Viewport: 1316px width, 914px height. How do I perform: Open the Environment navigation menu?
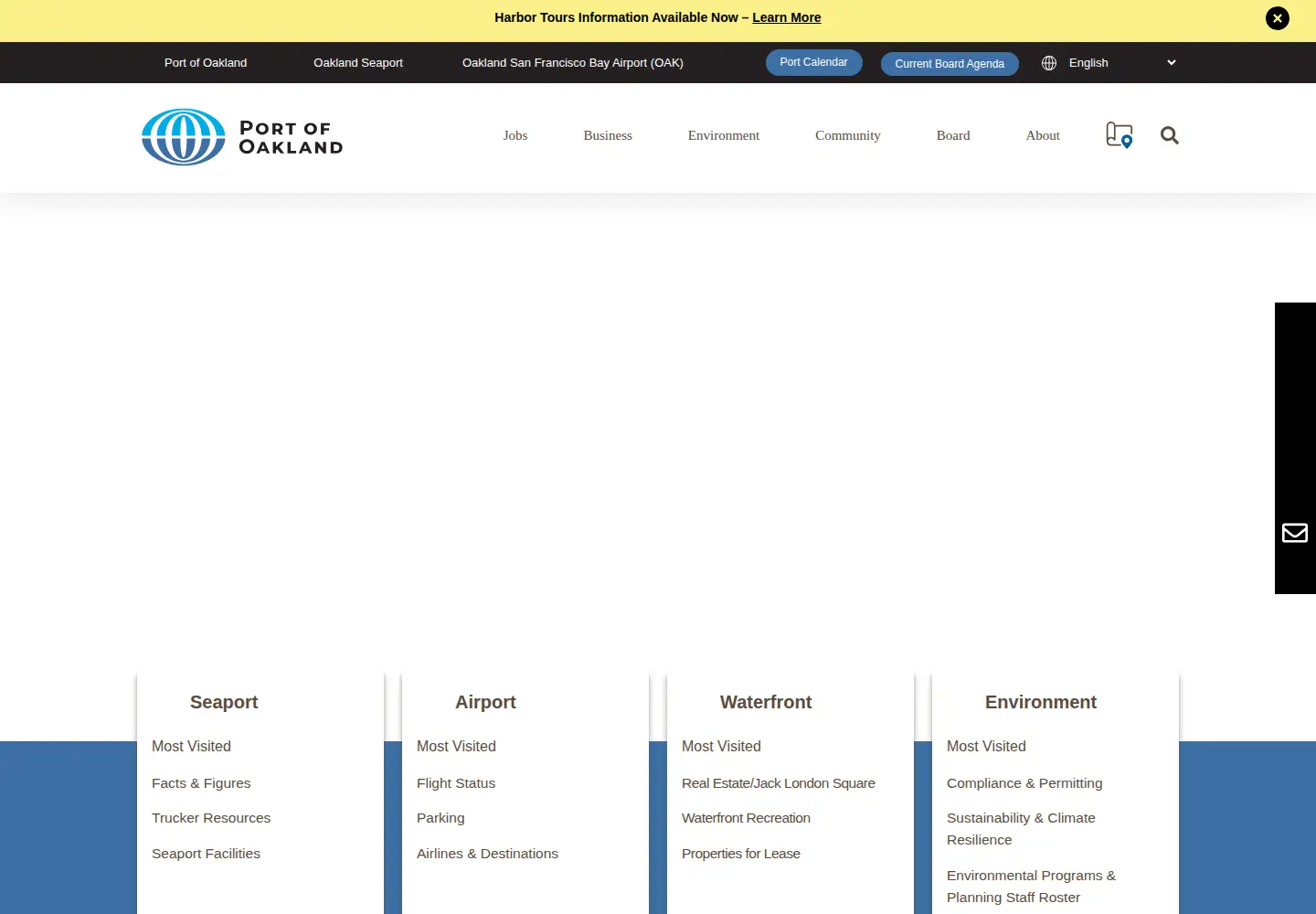pos(724,135)
